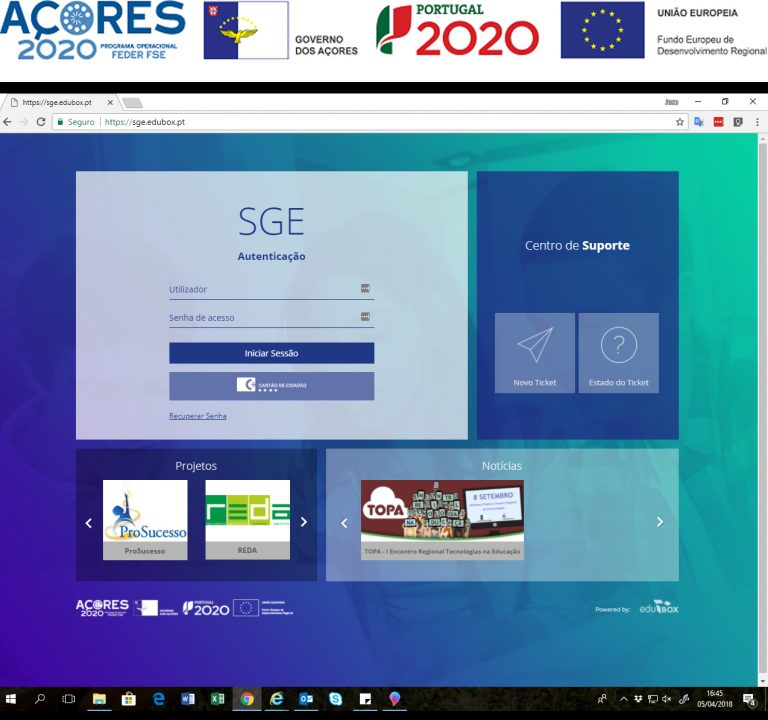Click the Recuperar Senha link
Image resolution: width=768 pixels, height=720 pixels.
tap(197, 416)
